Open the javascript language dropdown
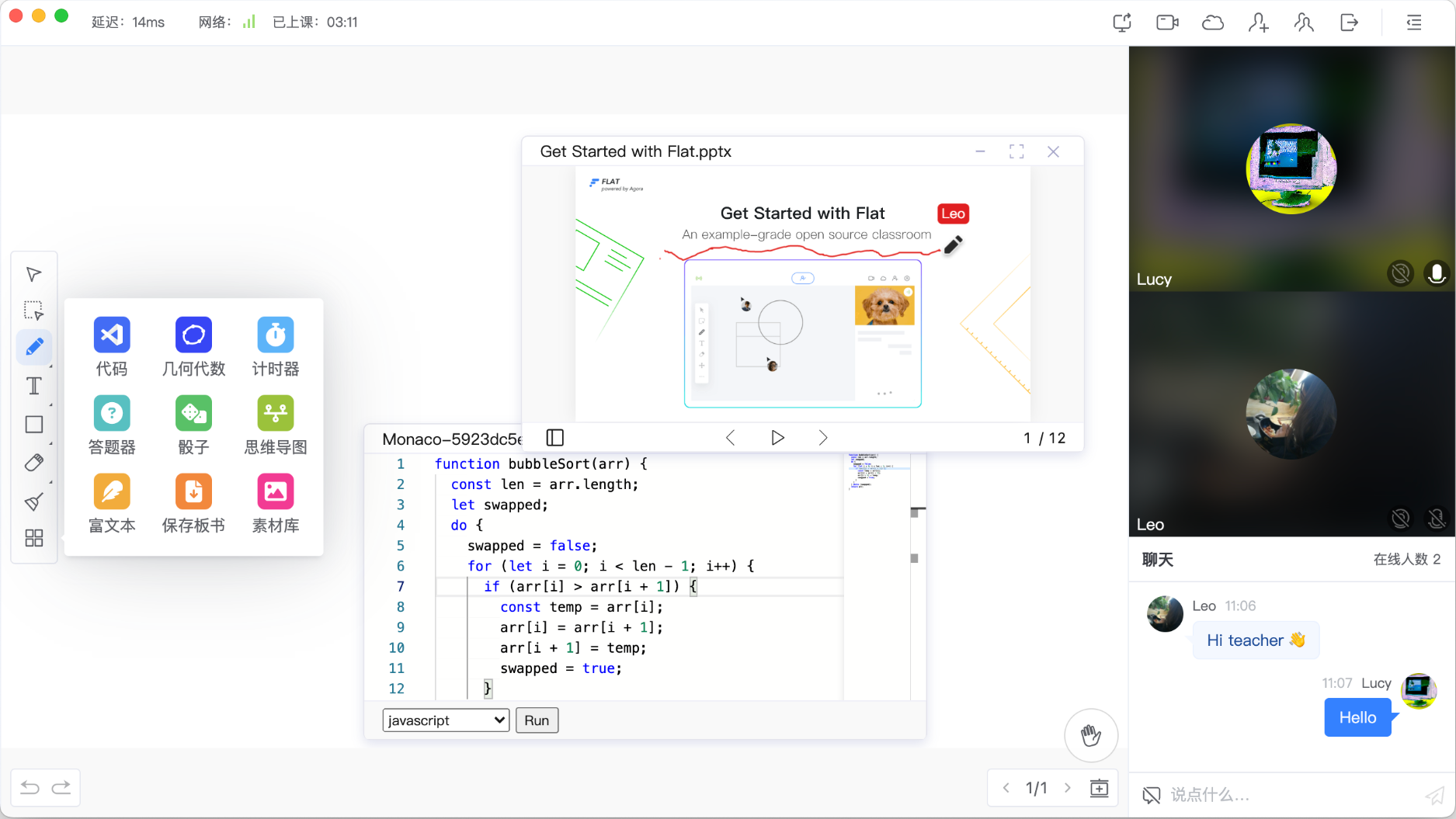 [x=446, y=720]
